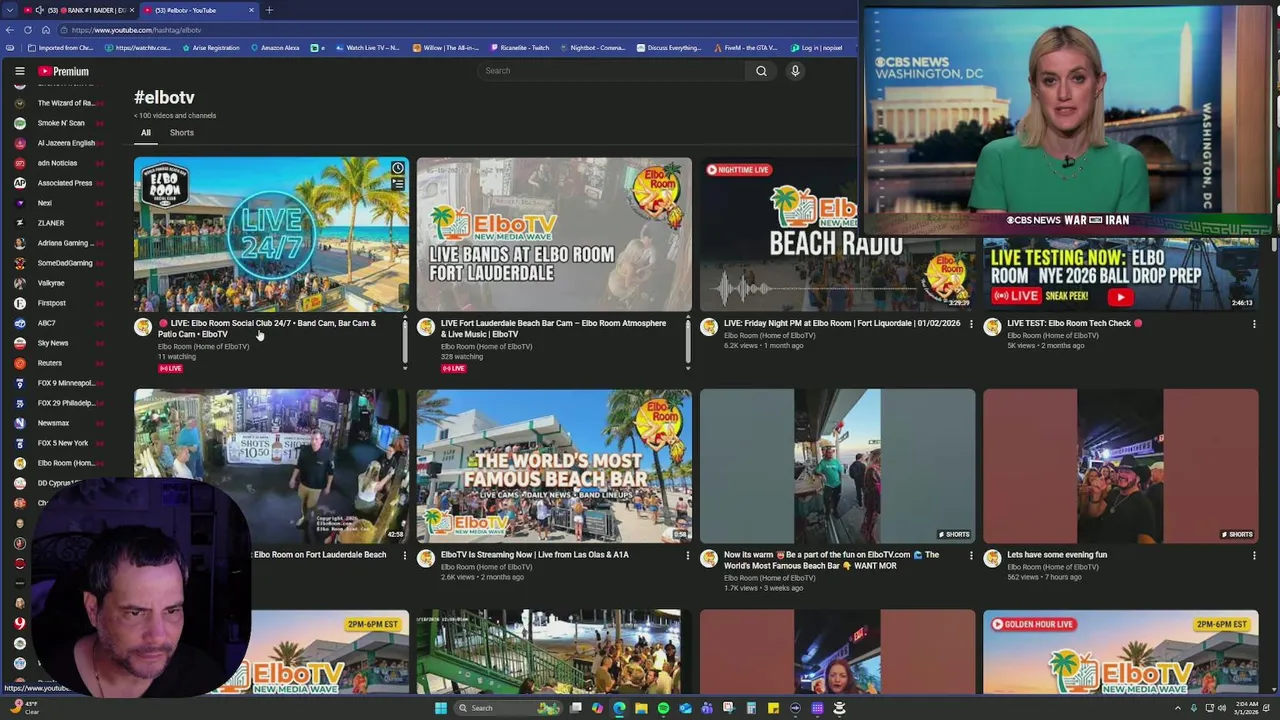Open the Nightbot bookmark
The height and width of the screenshot is (720, 1280).
coord(592,48)
